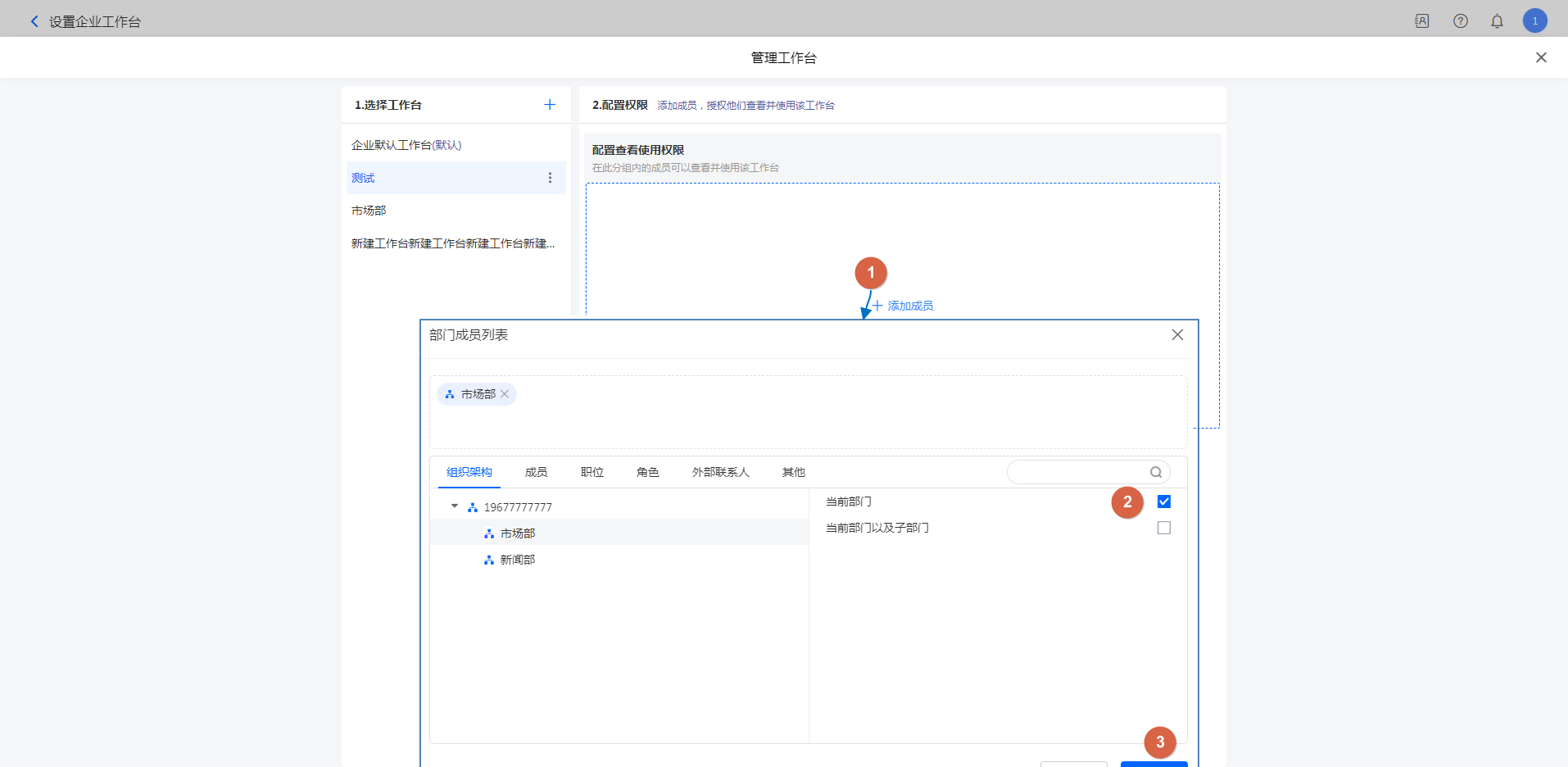
Task: Open the contacts book icon in header
Action: click(1422, 21)
